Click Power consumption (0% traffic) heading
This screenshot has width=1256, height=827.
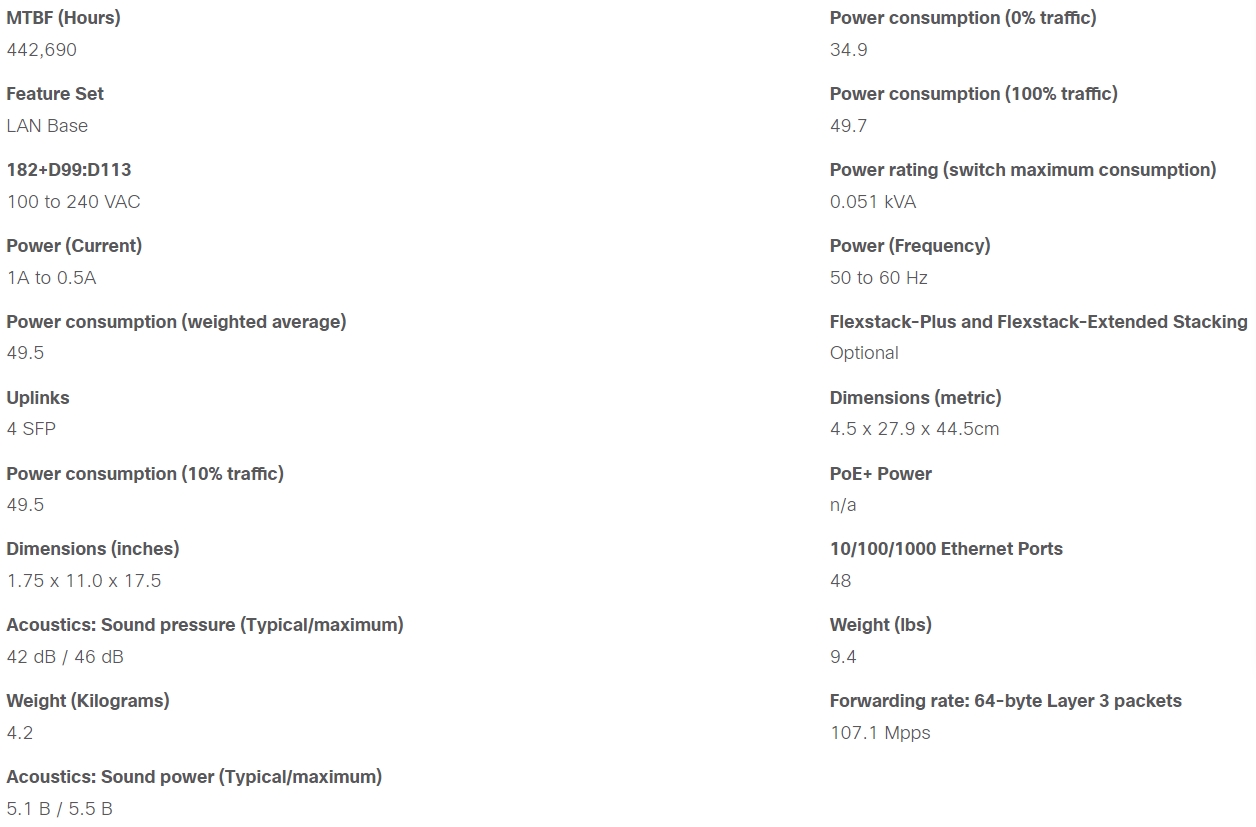click(963, 18)
